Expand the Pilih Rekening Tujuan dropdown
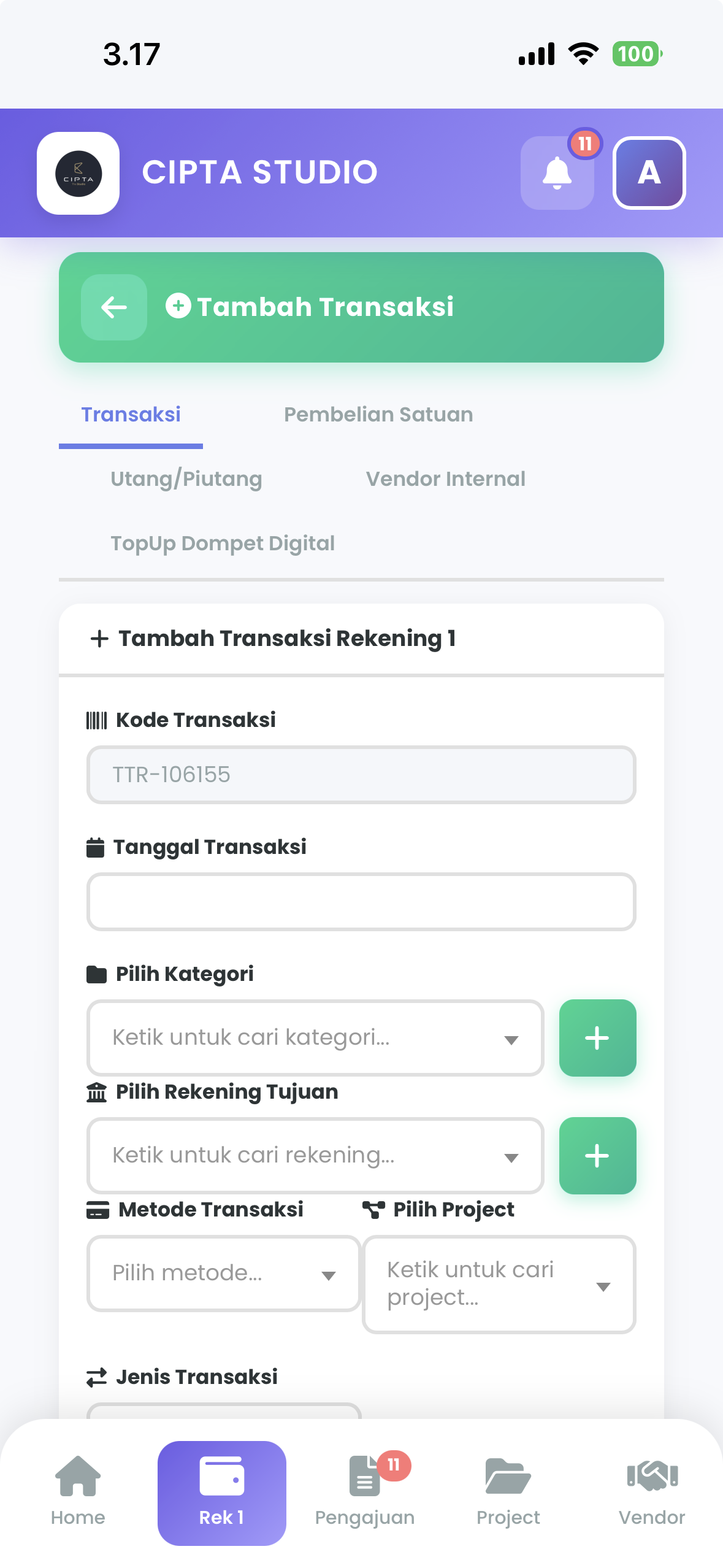The height and width of the screenshot is (1568, 723). click(x=315, y=1156)
